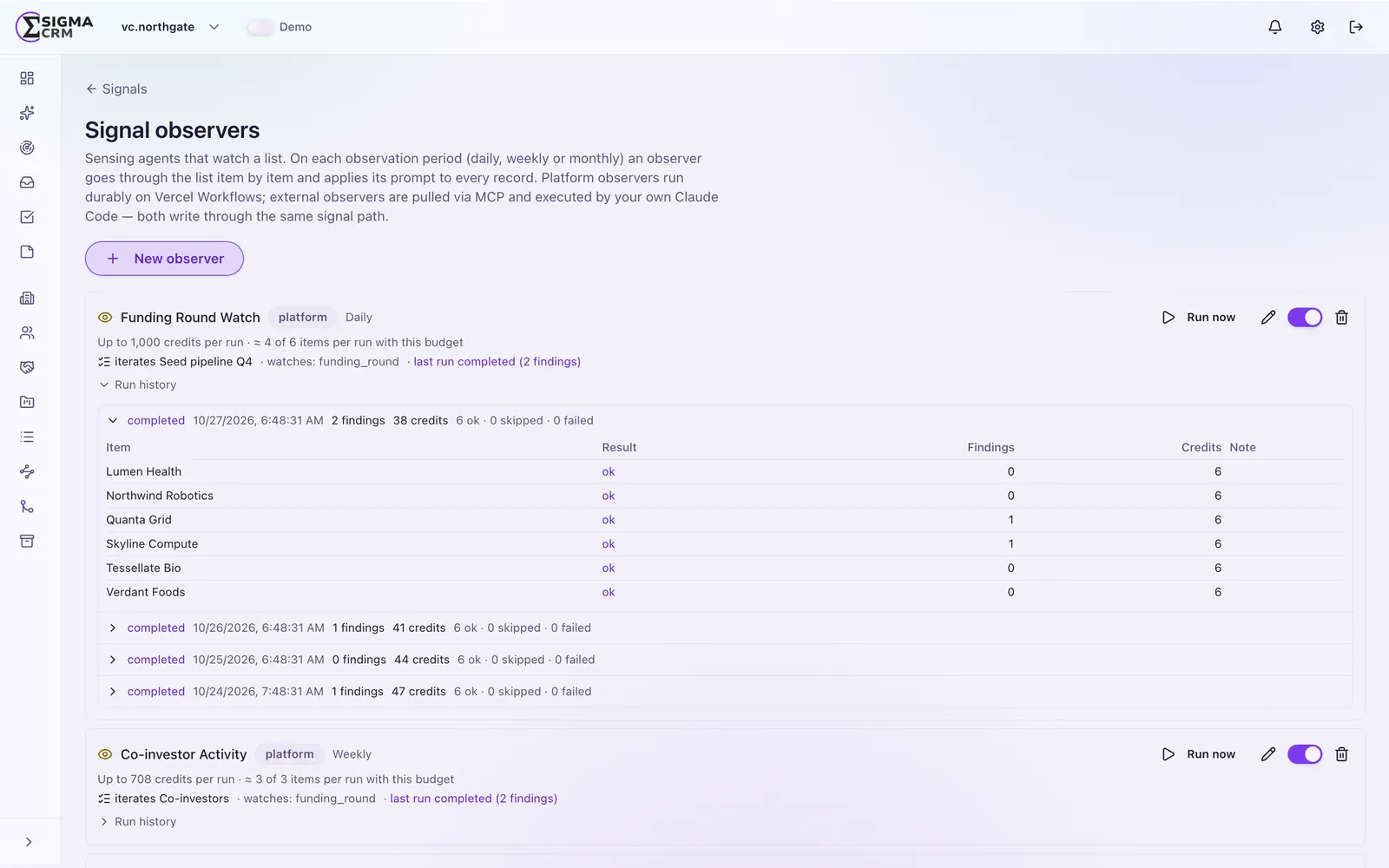The image size is (1389, 868).
Task: Expand the 10/25/2026 completed run
Action: coord(113,660)
